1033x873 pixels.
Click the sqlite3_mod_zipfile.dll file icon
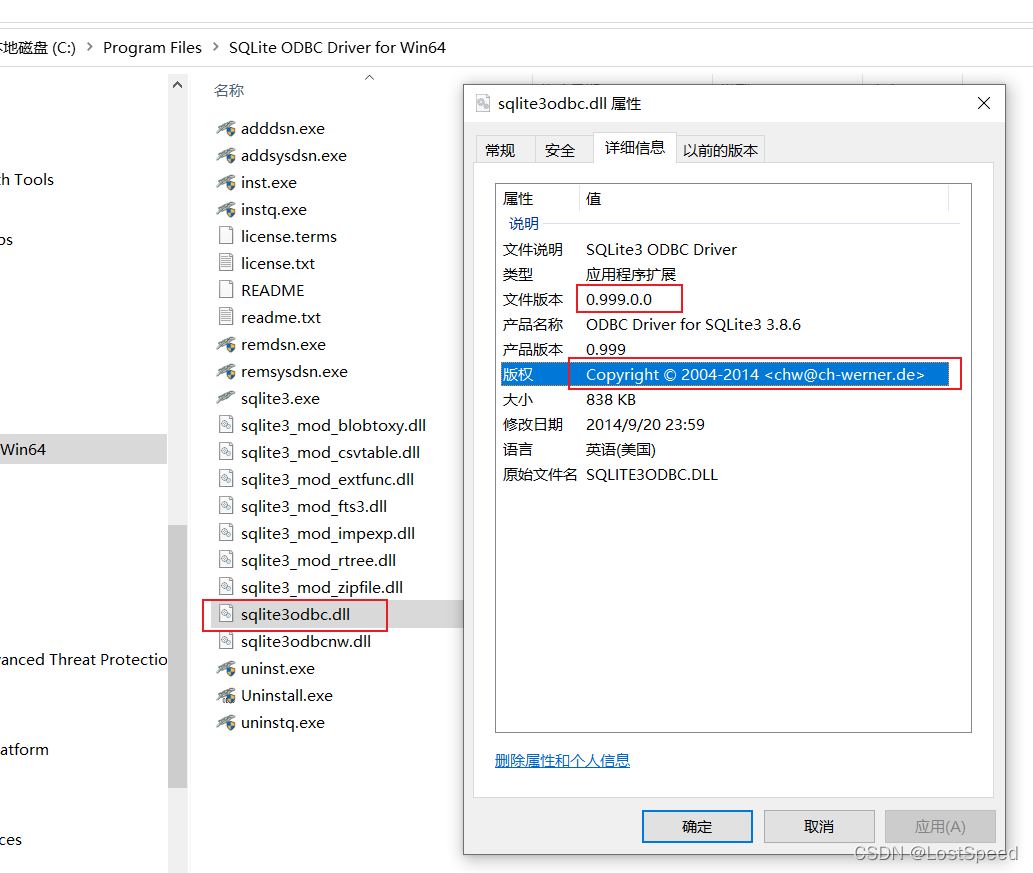(226, 587)
